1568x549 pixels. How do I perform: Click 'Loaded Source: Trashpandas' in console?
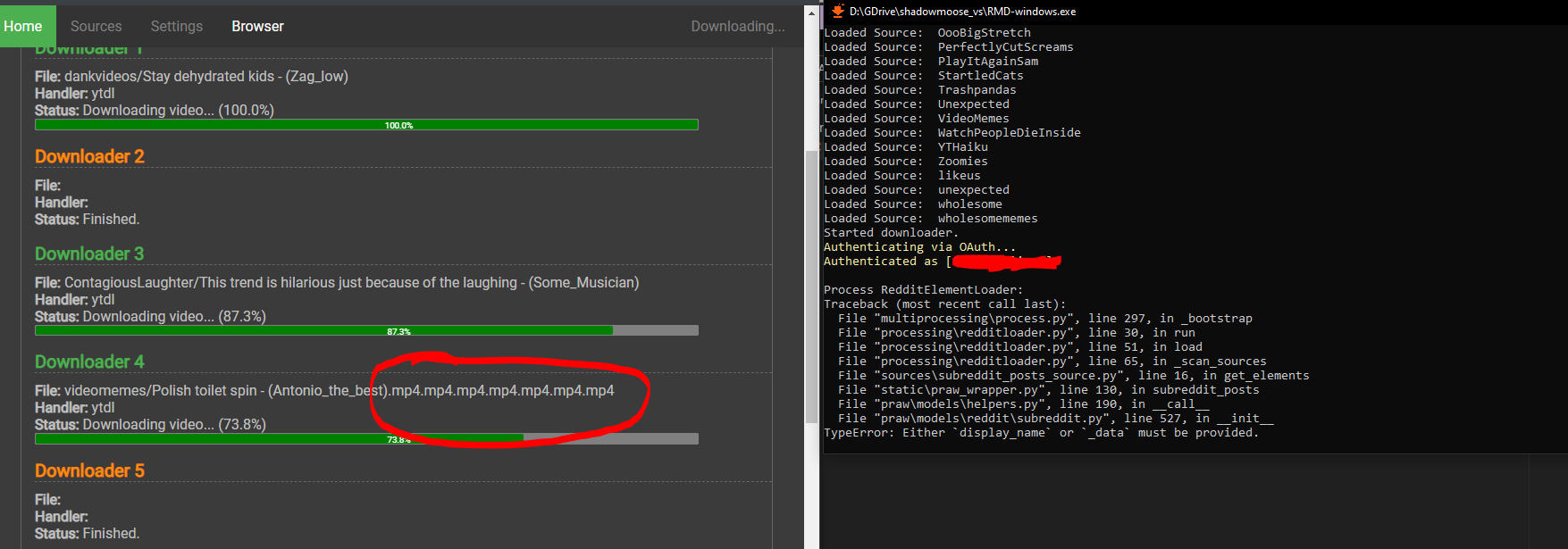coord(920,90)
